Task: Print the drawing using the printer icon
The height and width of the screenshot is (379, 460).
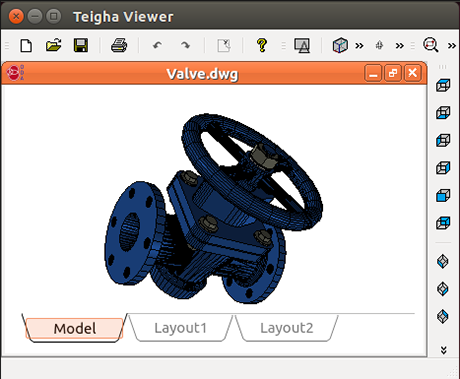Action: tap(119, 45)
